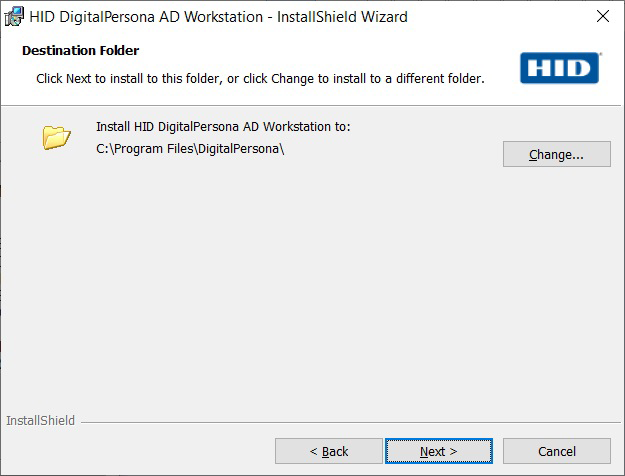Click empty title bar space left of close button

click(500, 17)
